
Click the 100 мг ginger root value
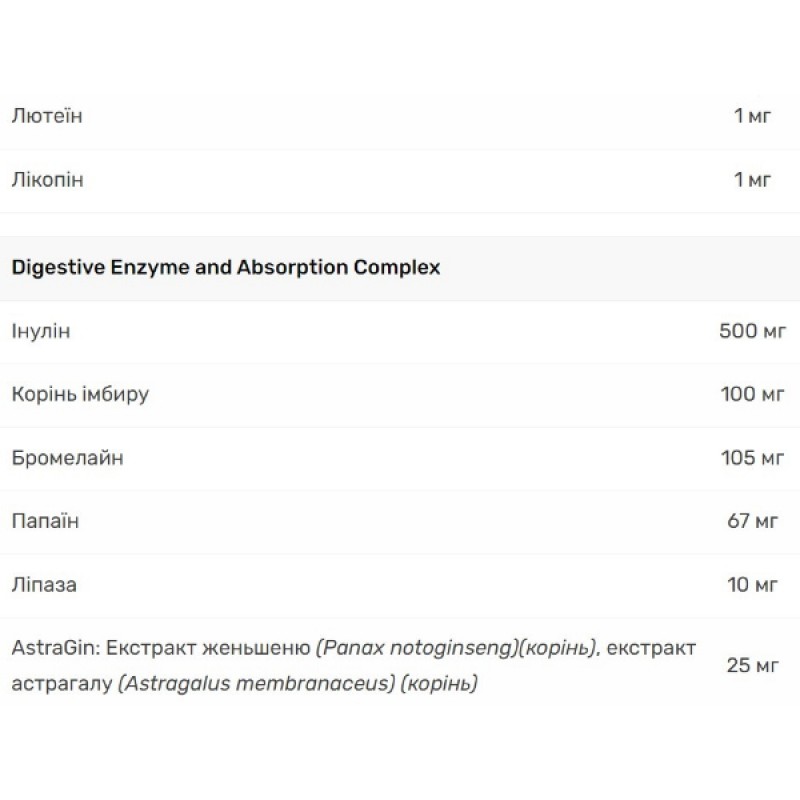[x=753, y=394]
